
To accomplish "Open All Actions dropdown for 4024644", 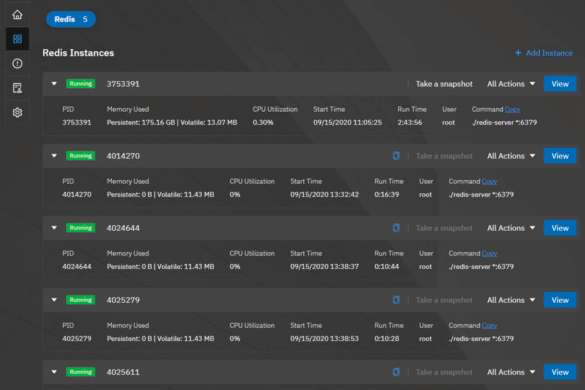I will click(511, 228).
